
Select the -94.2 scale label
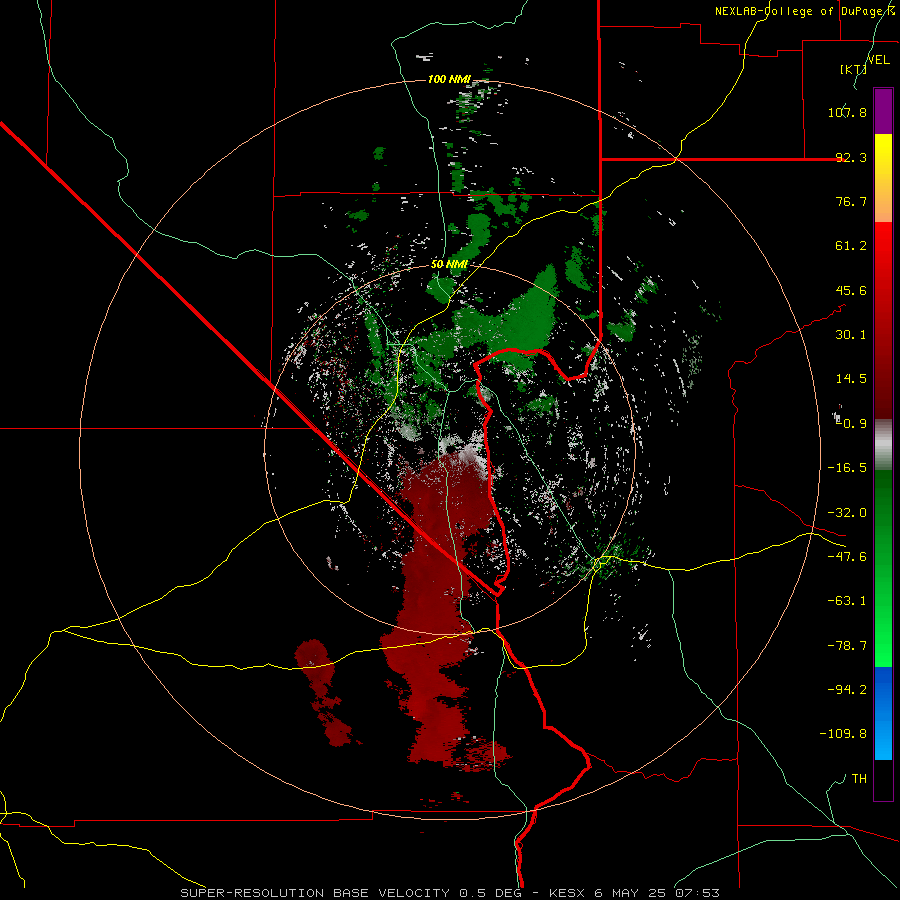(847, 689)
